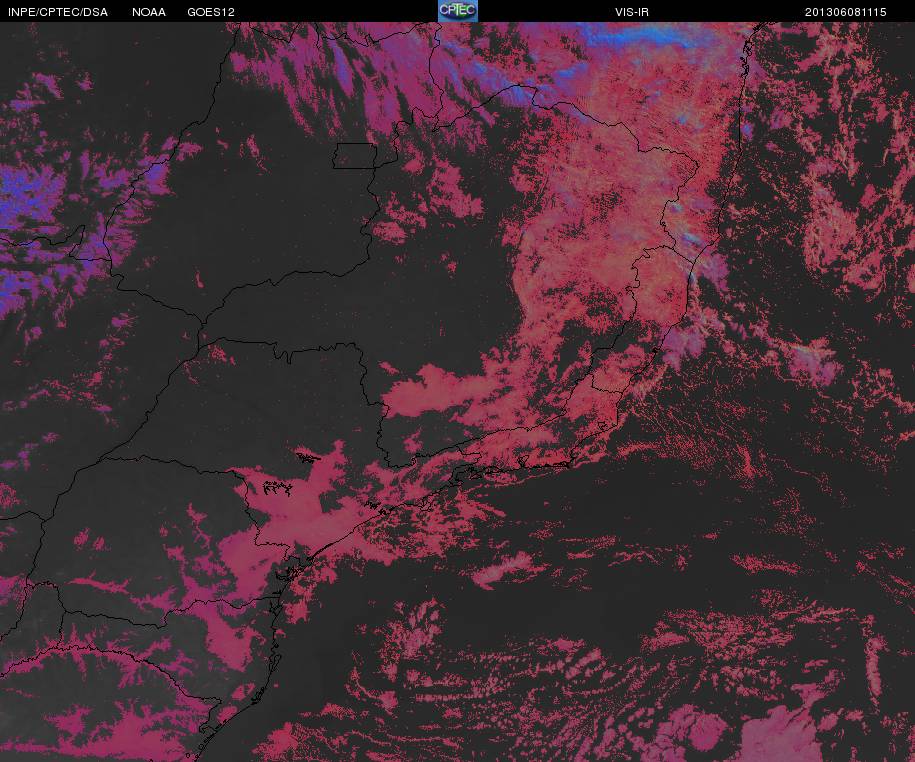The image size is (915, 762).
Task: Select the INPE/CPTEC/DSA header text
Action: click(x=58, y=12)
